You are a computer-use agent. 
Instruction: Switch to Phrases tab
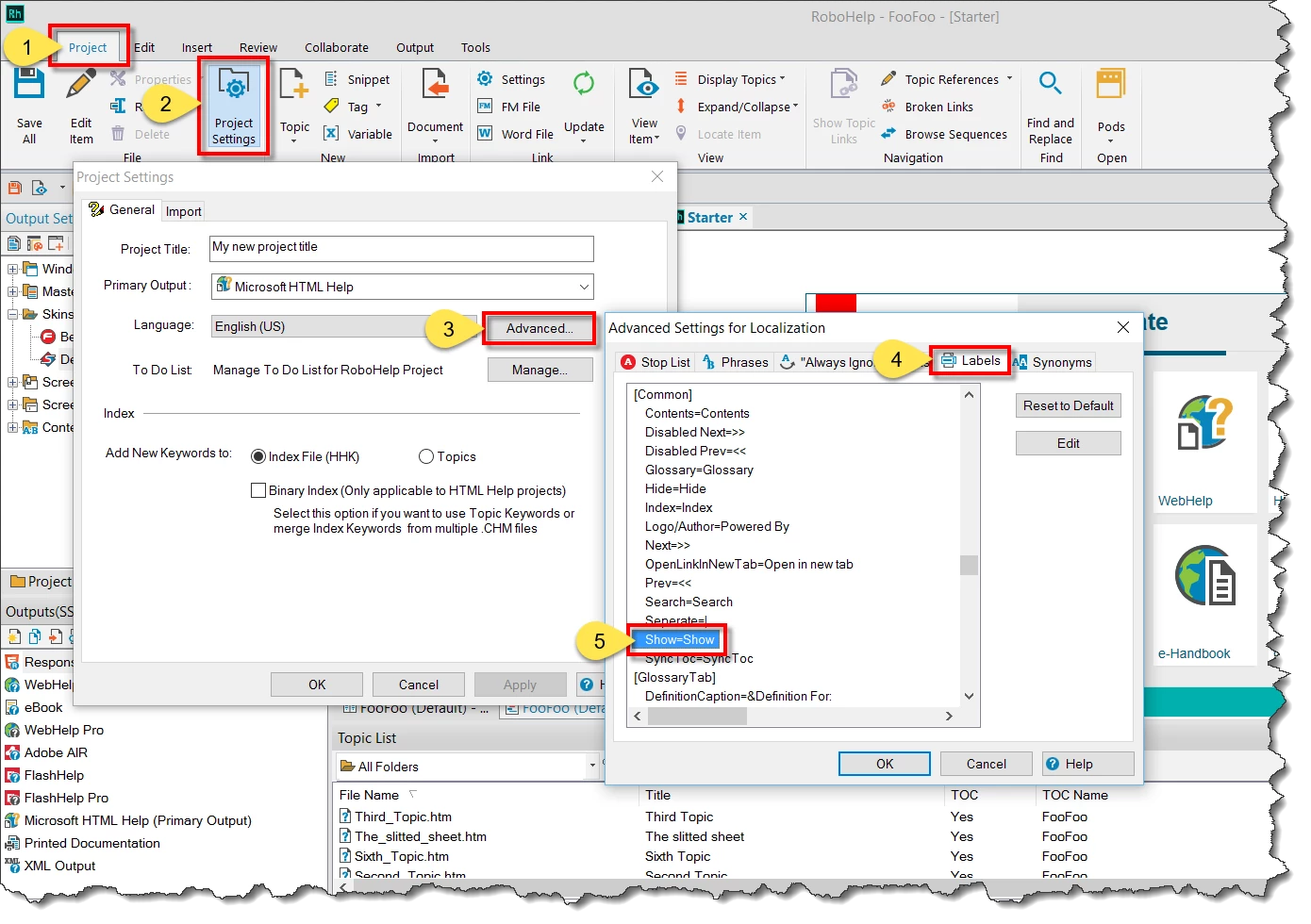735,362
